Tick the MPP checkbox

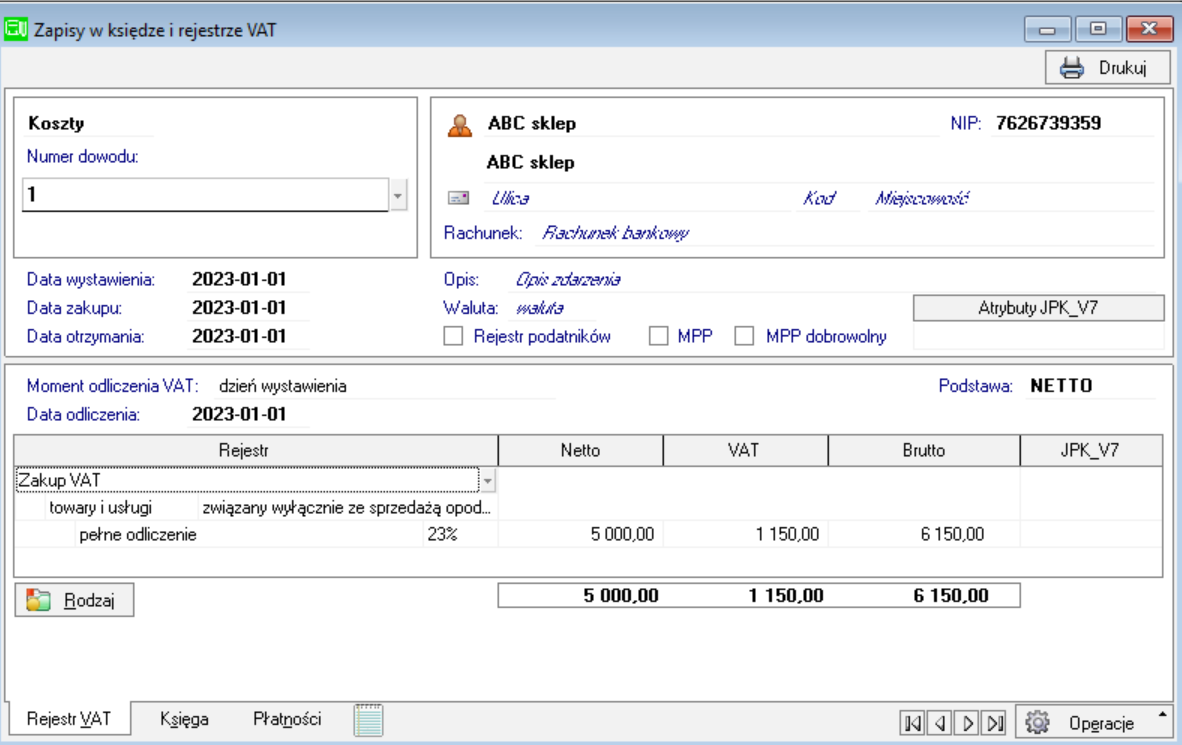tap(658, 337)
